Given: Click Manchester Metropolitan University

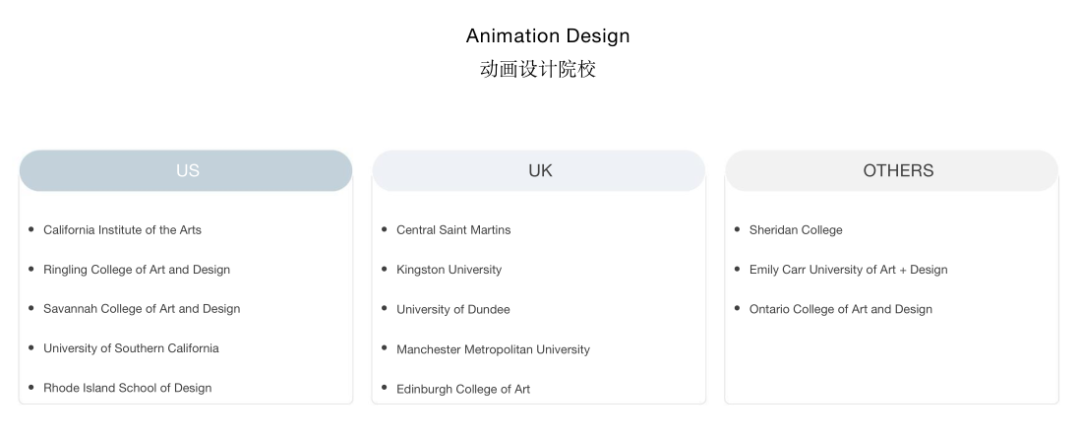Looking at the screenshot, I should (x=493, y=350).
